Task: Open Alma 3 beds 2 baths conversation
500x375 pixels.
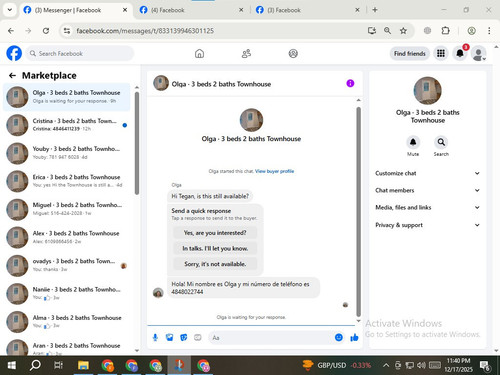Action: tap(67, 321)
